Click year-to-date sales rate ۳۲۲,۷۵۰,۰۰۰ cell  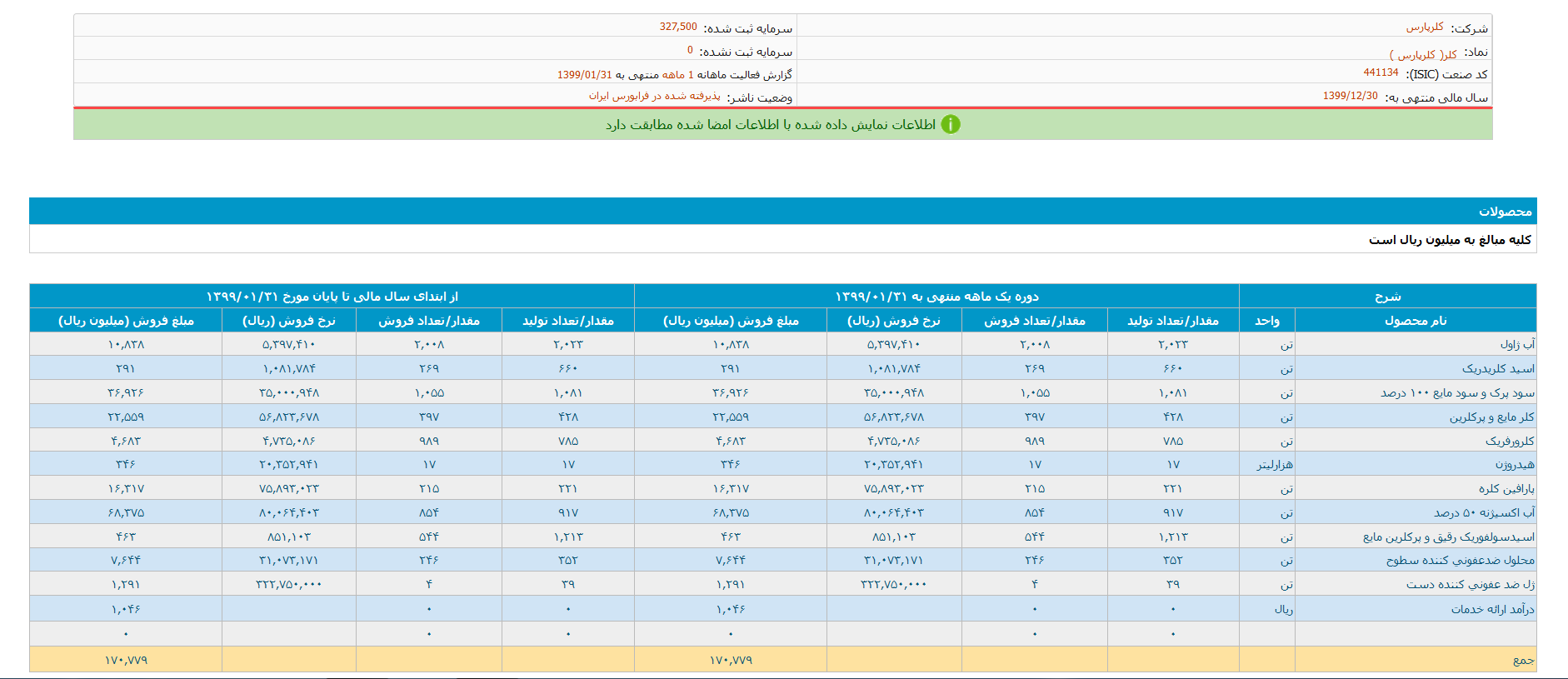(289, 584)
